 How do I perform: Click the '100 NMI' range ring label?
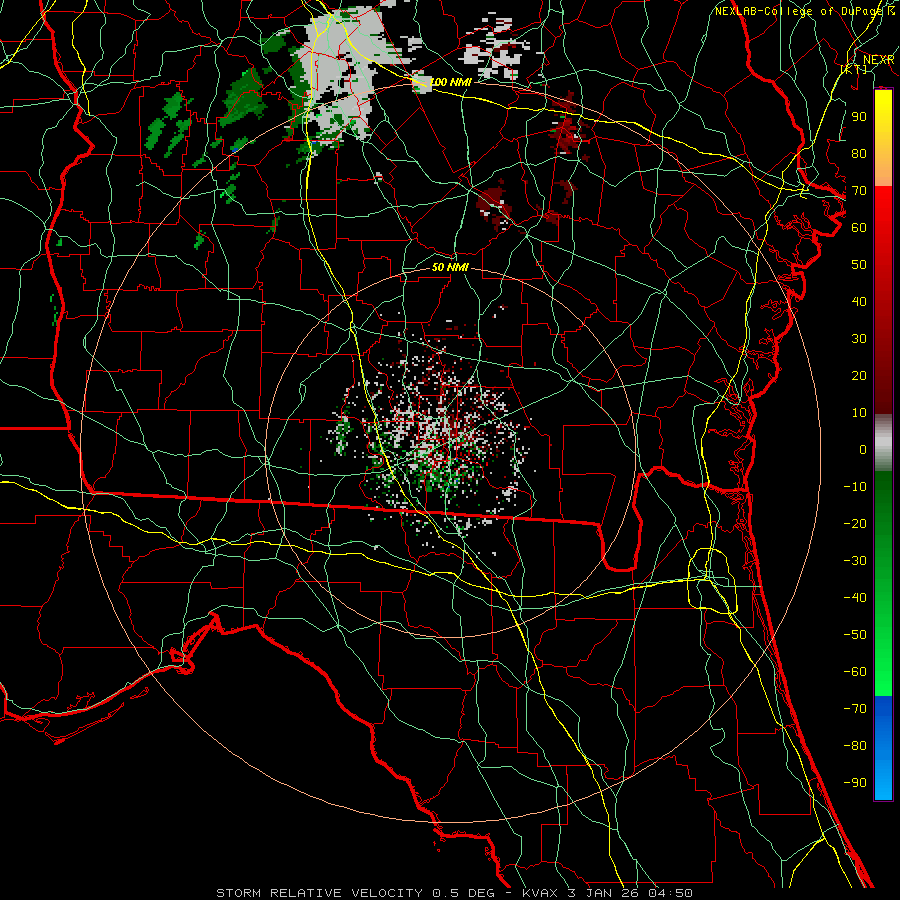click(450, 82)
